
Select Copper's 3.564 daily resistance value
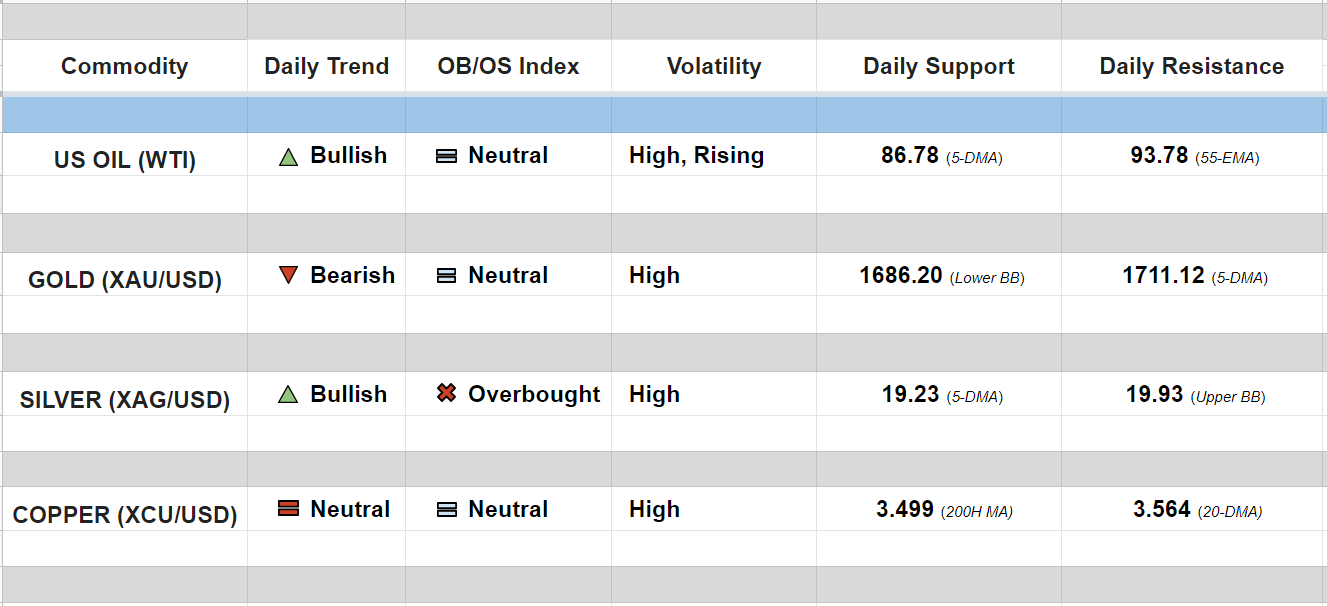[1162, 510]
